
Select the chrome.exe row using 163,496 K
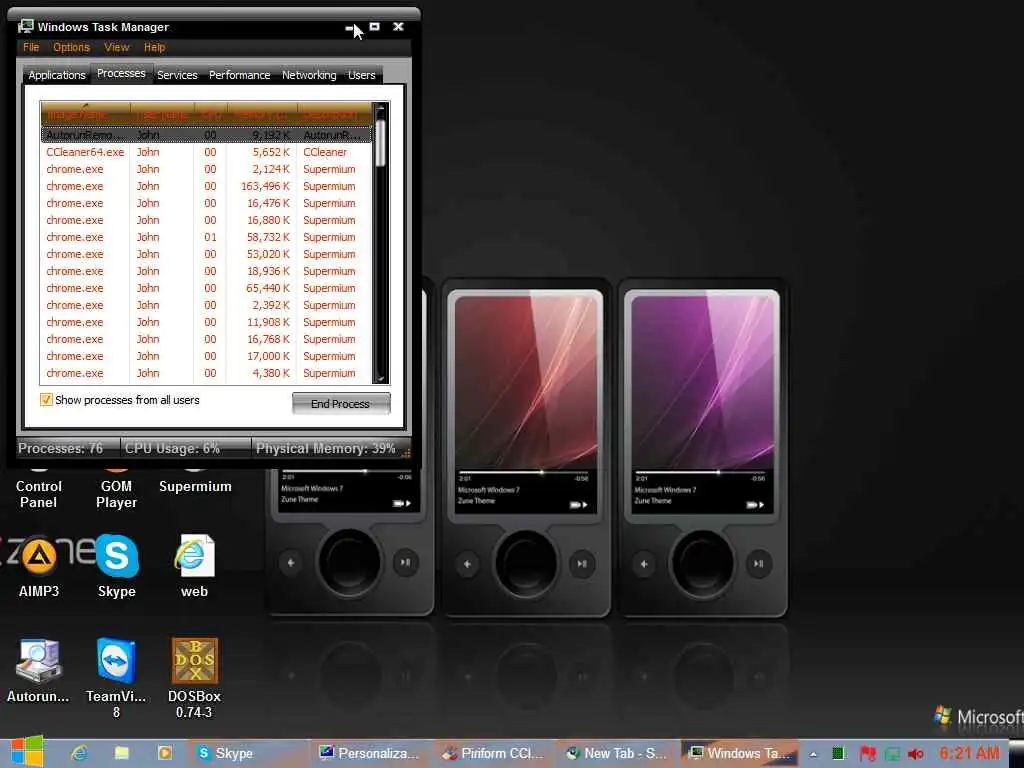coord(206,186)
